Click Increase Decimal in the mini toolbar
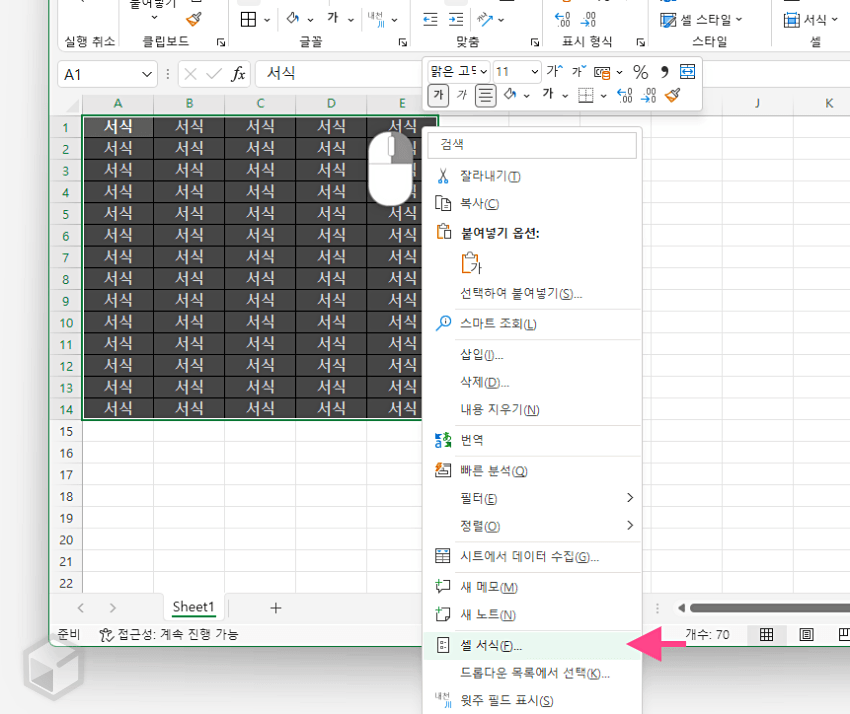 tap(624, 96)
